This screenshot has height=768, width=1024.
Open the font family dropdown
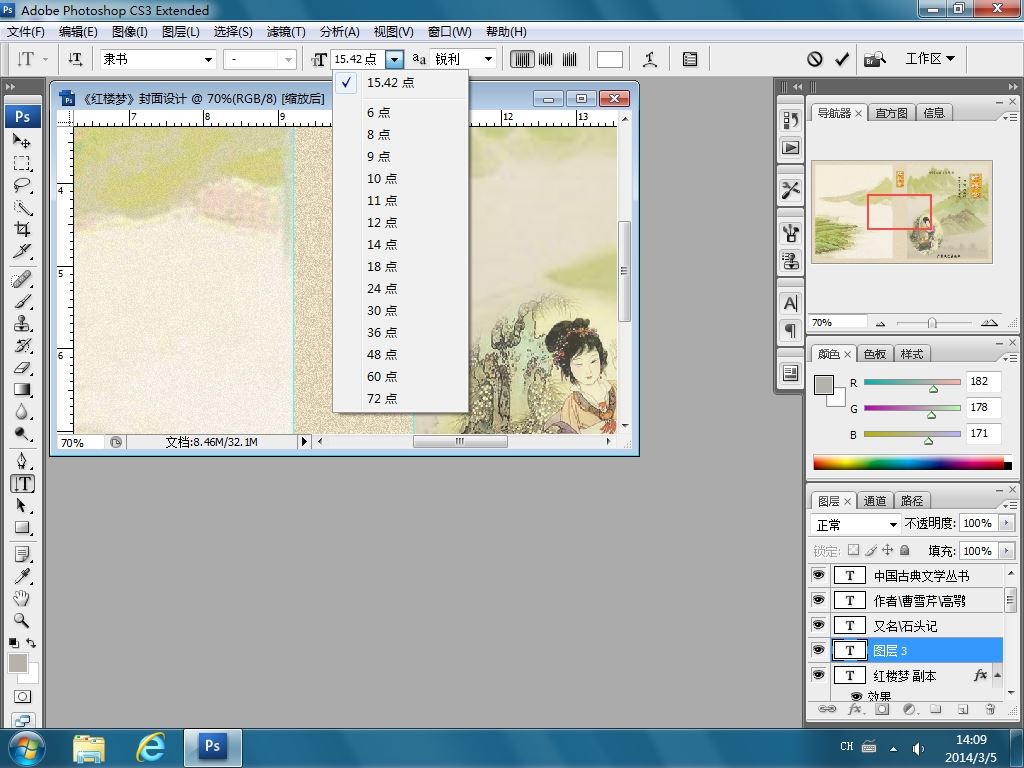pos(208,59)
